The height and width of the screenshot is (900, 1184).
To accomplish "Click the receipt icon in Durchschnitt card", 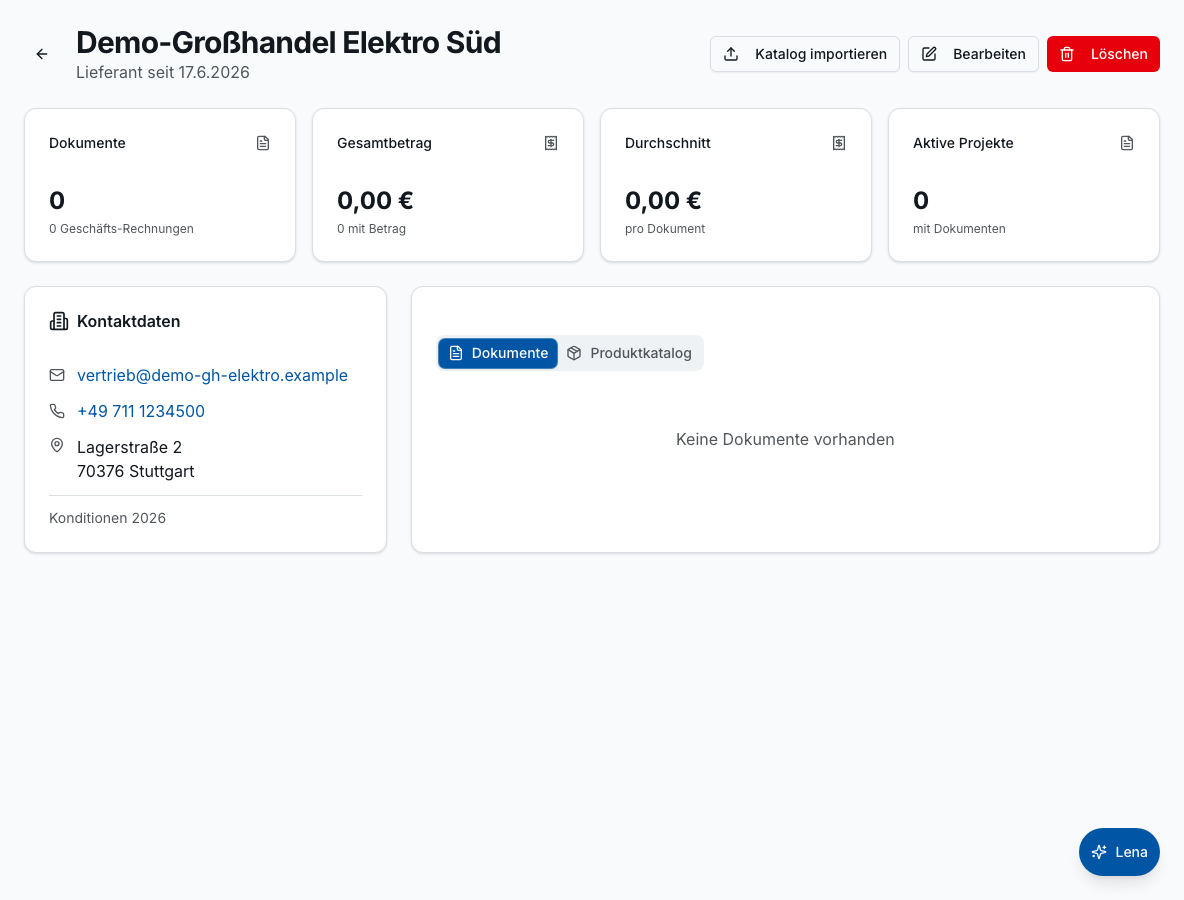I will (x=838, y=143).
